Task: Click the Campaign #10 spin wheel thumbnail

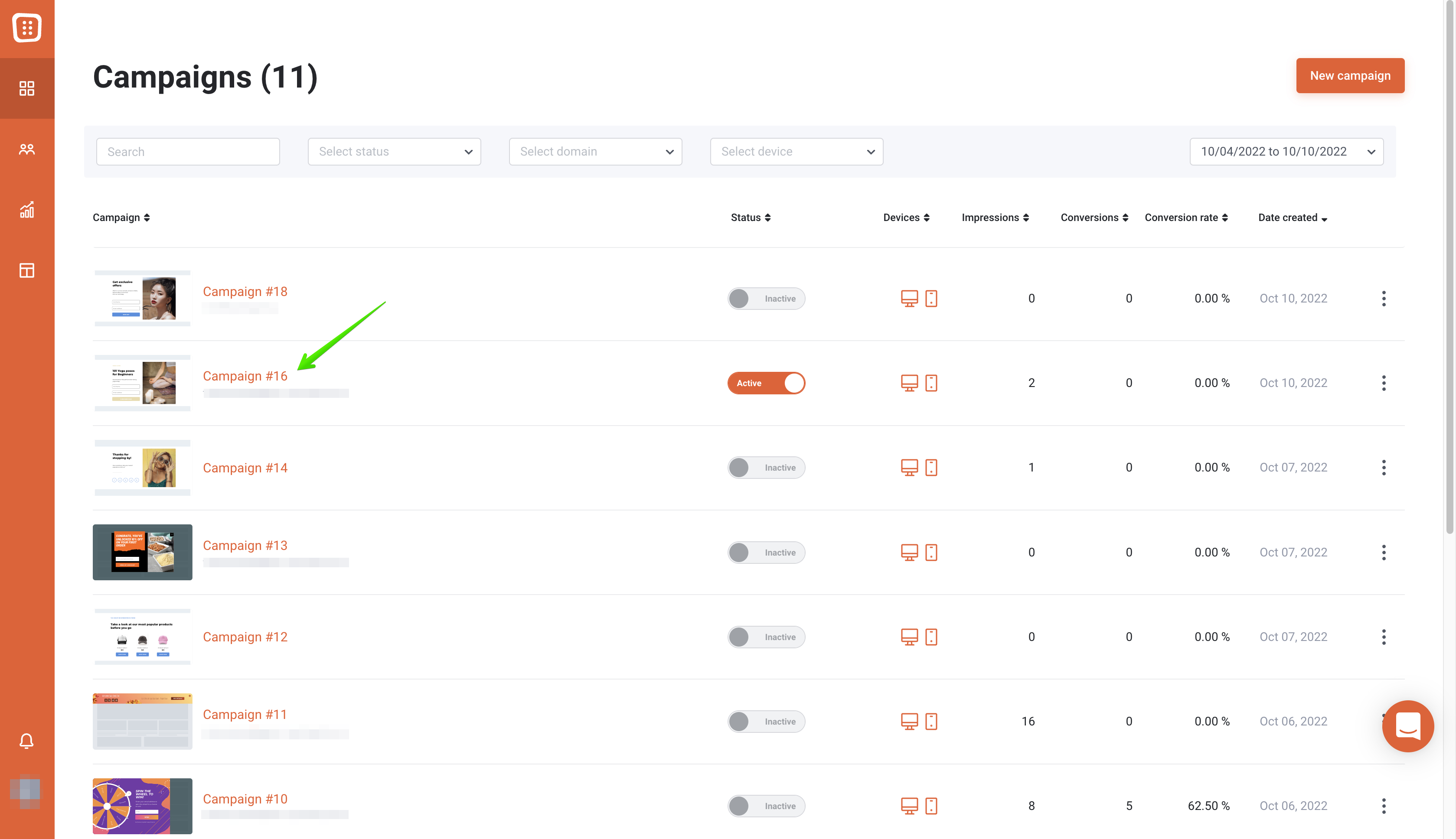Action: click(142, 806)
